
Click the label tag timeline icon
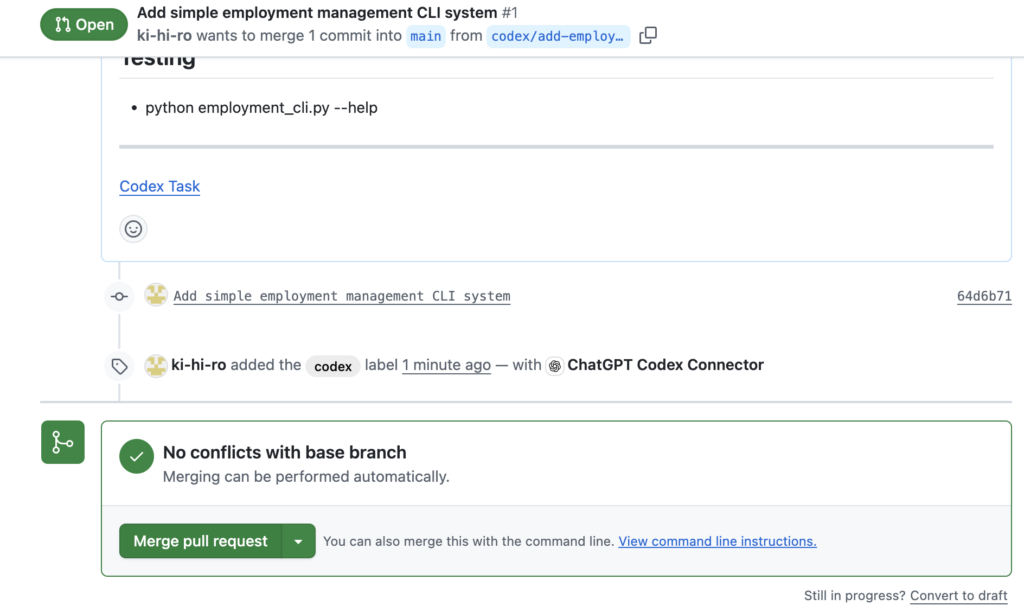tap(120, 366)
